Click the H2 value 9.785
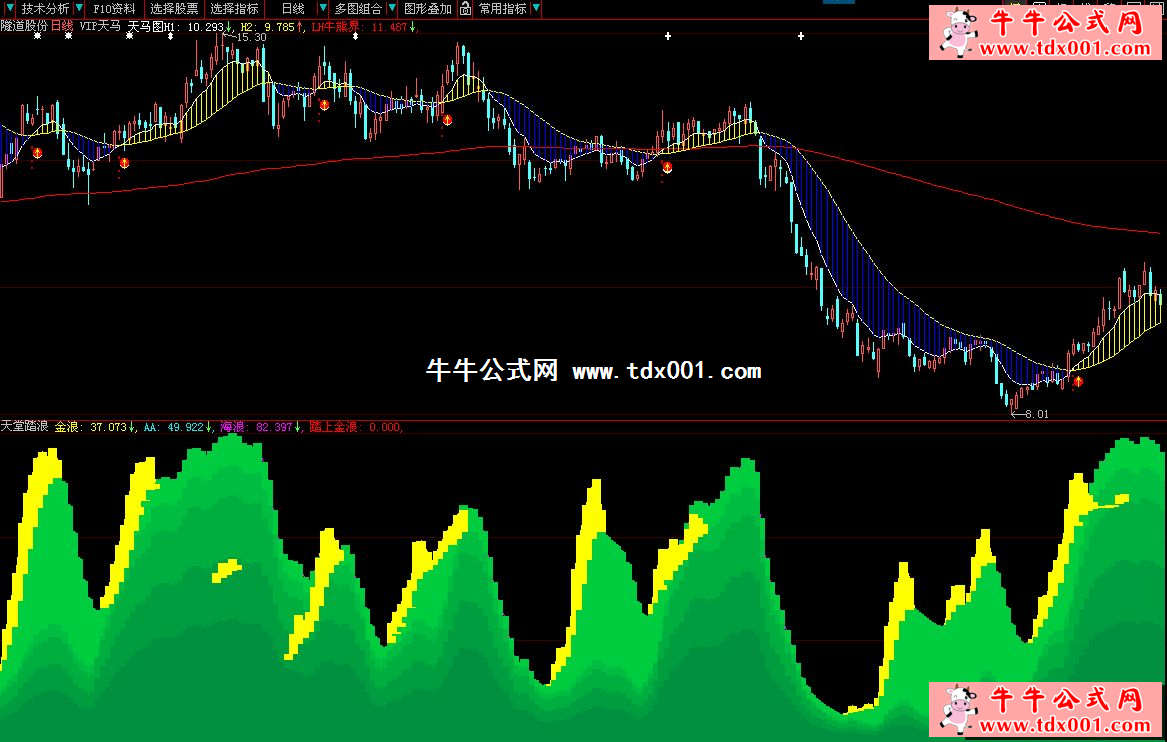1167x742 pixels. 280,27
